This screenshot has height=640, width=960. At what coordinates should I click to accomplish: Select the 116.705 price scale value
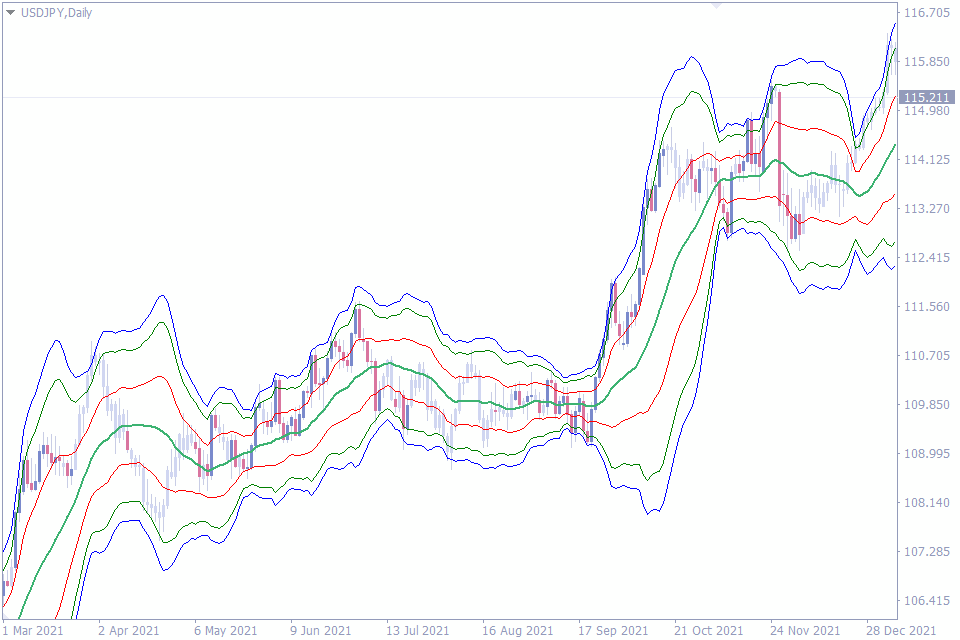click(928, 14)
